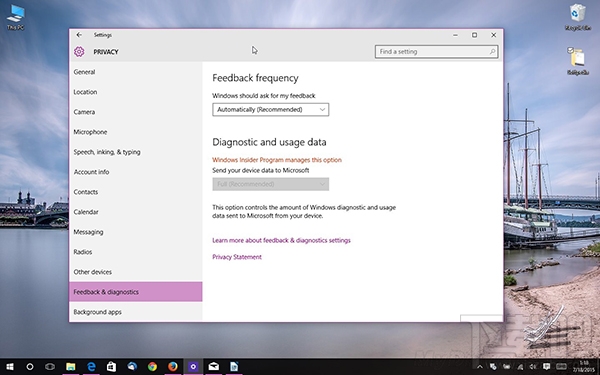Viewport: 600px width, 375px height.
Task: Select Feedback & diagnostics in sidebar
Action: point(135,292)
